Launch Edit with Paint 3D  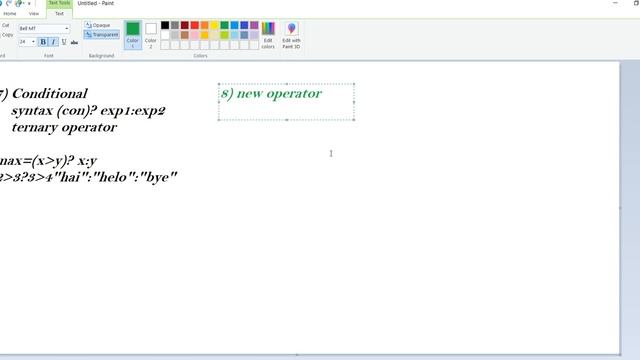[x=291, y=35]
